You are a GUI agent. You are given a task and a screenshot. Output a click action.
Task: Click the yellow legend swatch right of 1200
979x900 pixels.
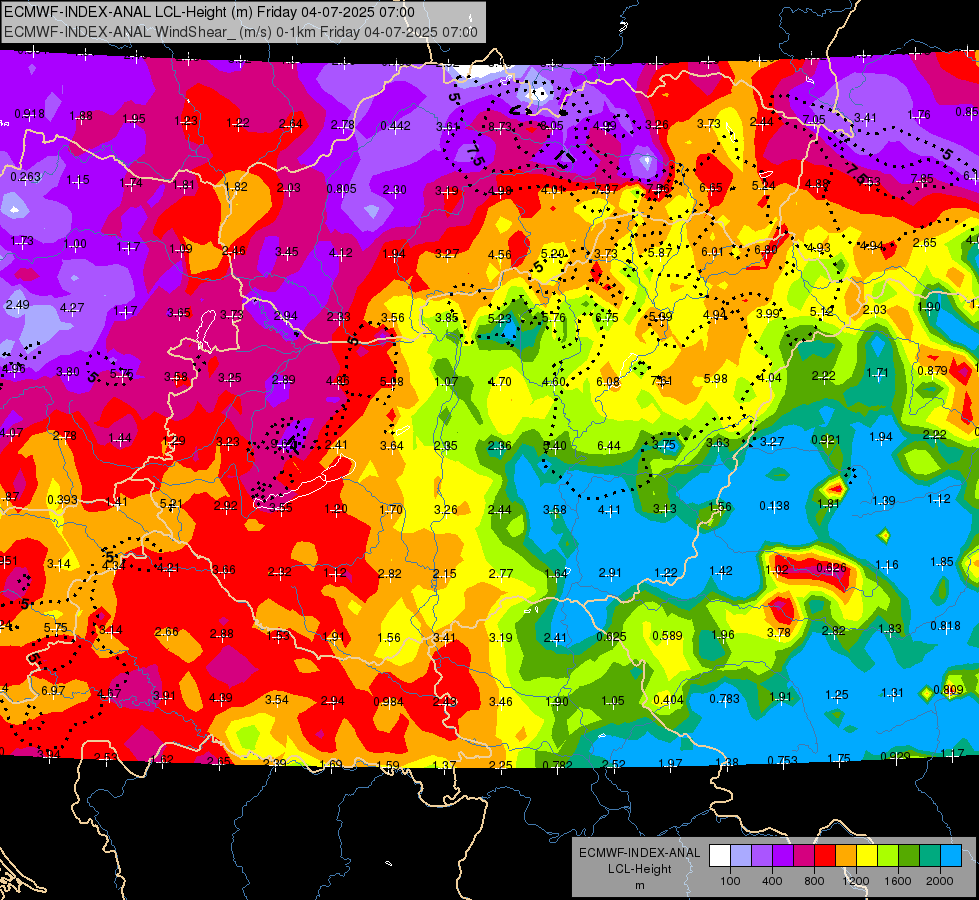coord(867,856)
